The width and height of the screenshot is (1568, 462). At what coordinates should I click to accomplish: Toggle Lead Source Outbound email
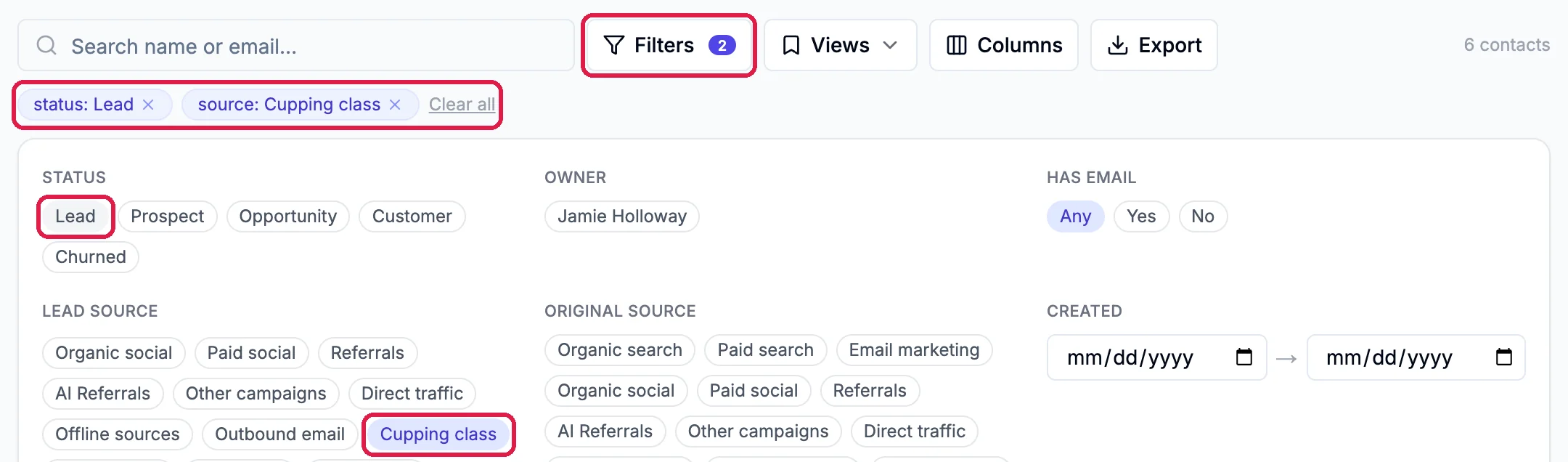[x=280, y=434]
